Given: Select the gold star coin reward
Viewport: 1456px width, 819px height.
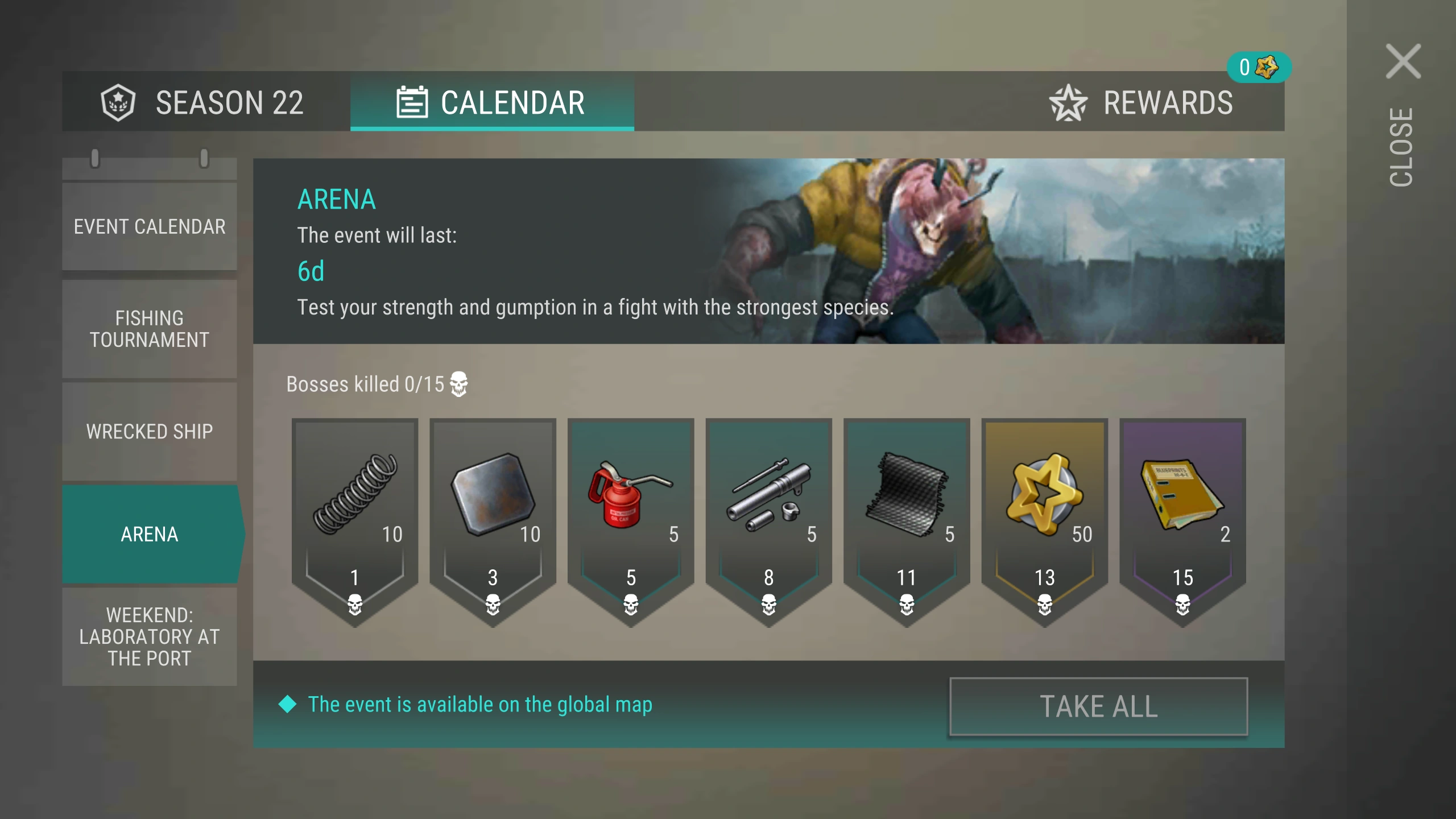Looking at the screenshot, I should click(1044, 494).
